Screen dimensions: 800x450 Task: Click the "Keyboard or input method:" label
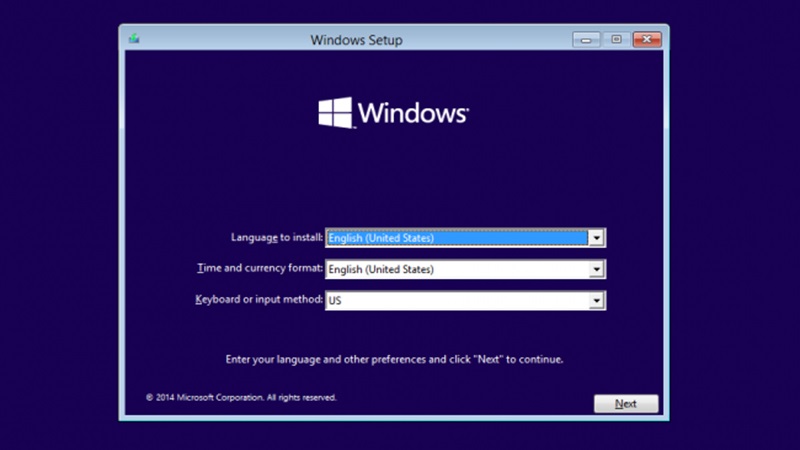coord(259,299)
